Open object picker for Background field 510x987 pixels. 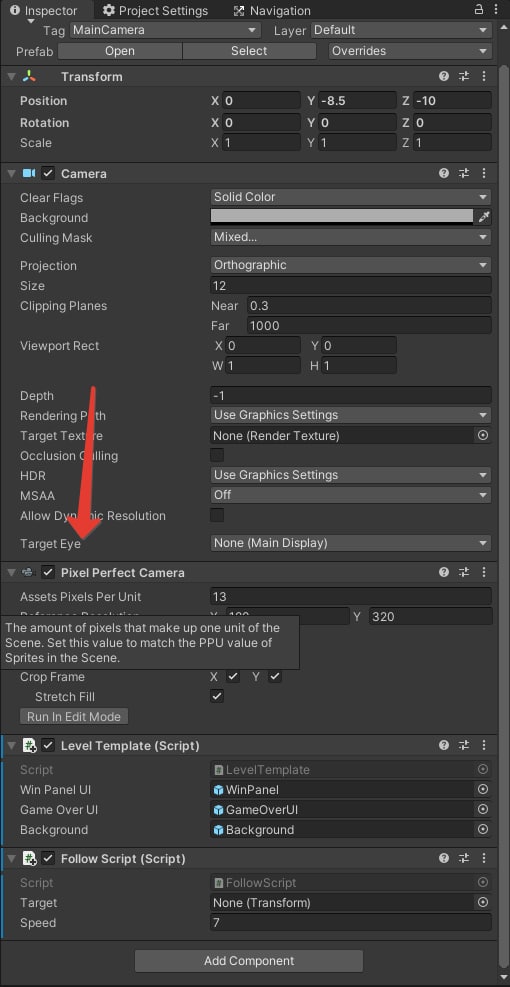point(483,830)
